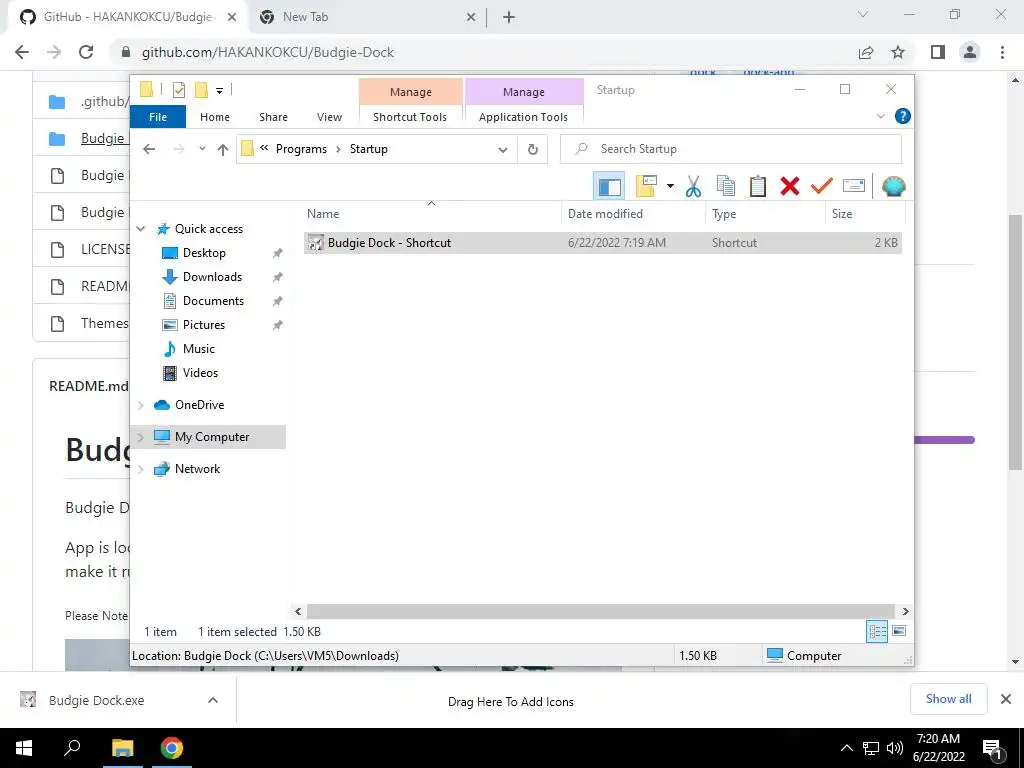Click the horizontal scrollbar in file list
The image size is (1024, 768).
pos(601,611)
